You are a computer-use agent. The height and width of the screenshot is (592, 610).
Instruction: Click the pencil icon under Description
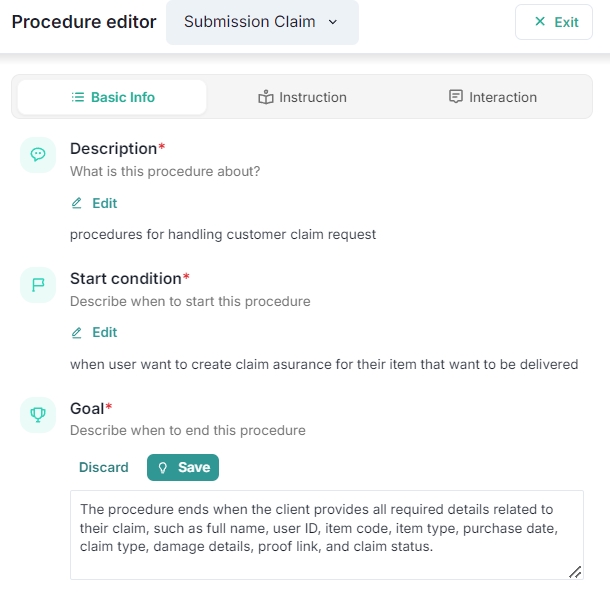(x=77, y=203)
